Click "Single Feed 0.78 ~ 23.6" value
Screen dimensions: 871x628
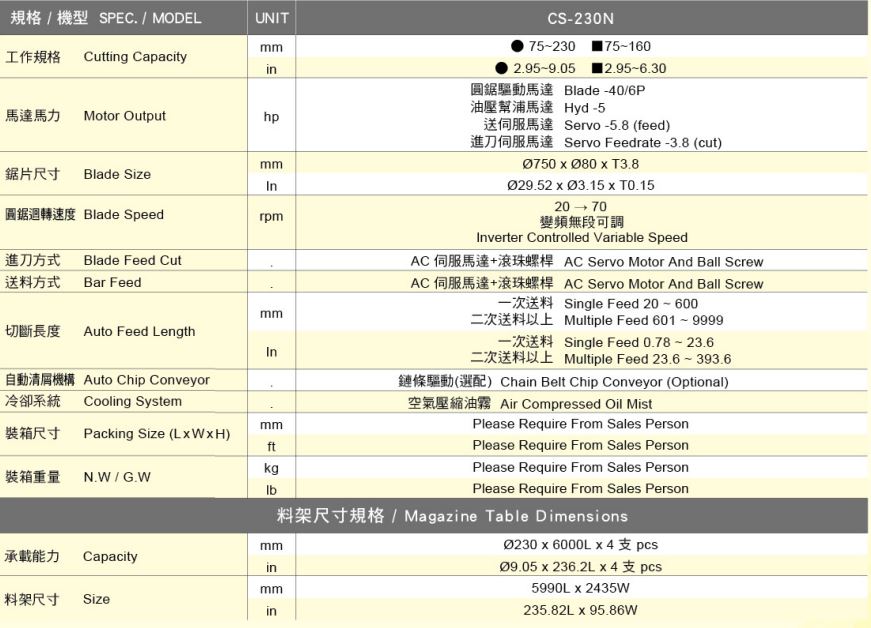point(639,343)
